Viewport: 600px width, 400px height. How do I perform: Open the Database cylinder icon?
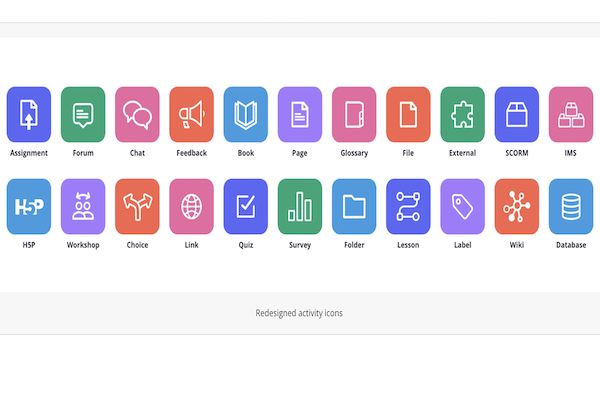[571, 206]
